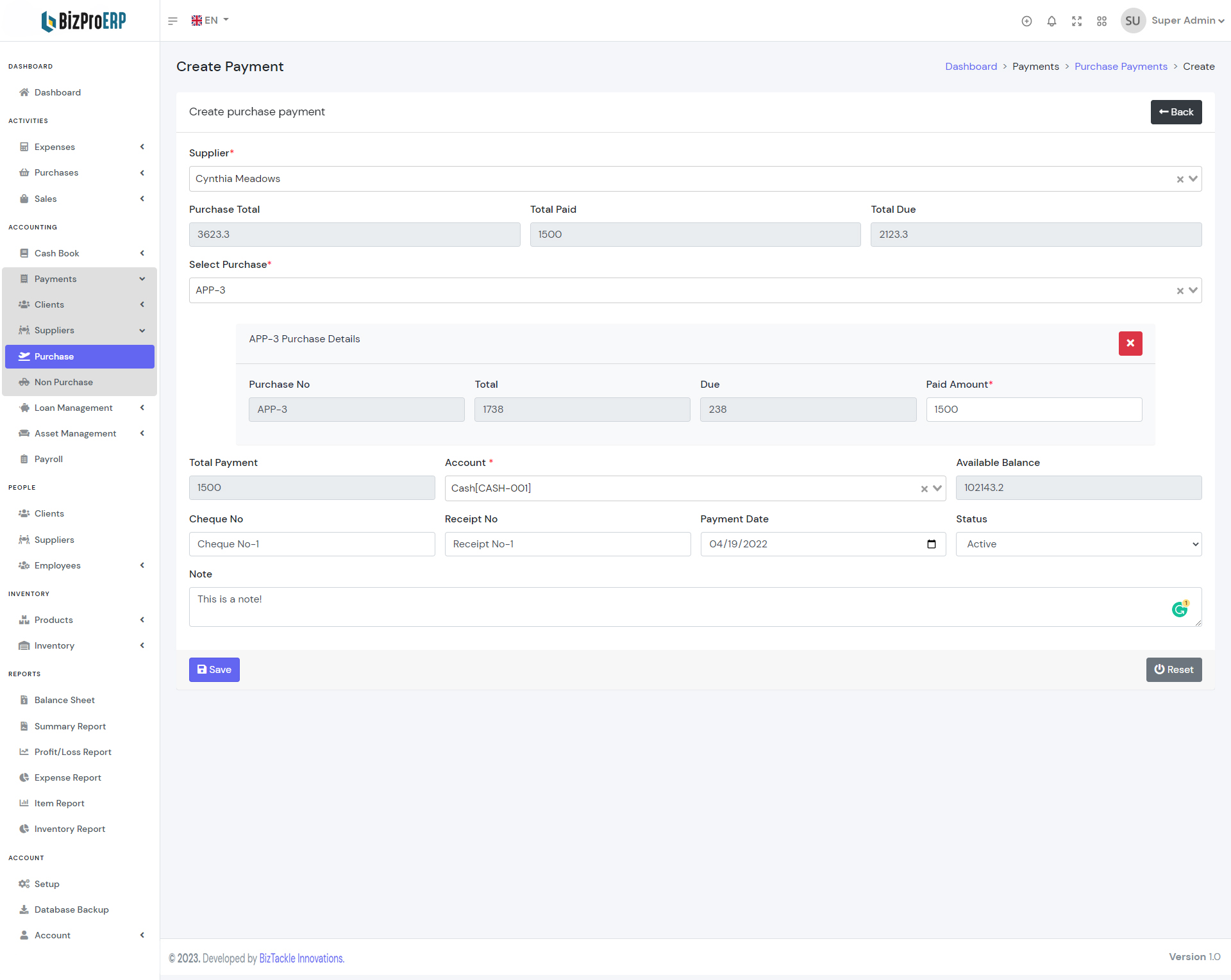Click into the Paid Amount field
Image resolution: width=1231 pixels, height=980 pixels.
tap(1034, 410)
